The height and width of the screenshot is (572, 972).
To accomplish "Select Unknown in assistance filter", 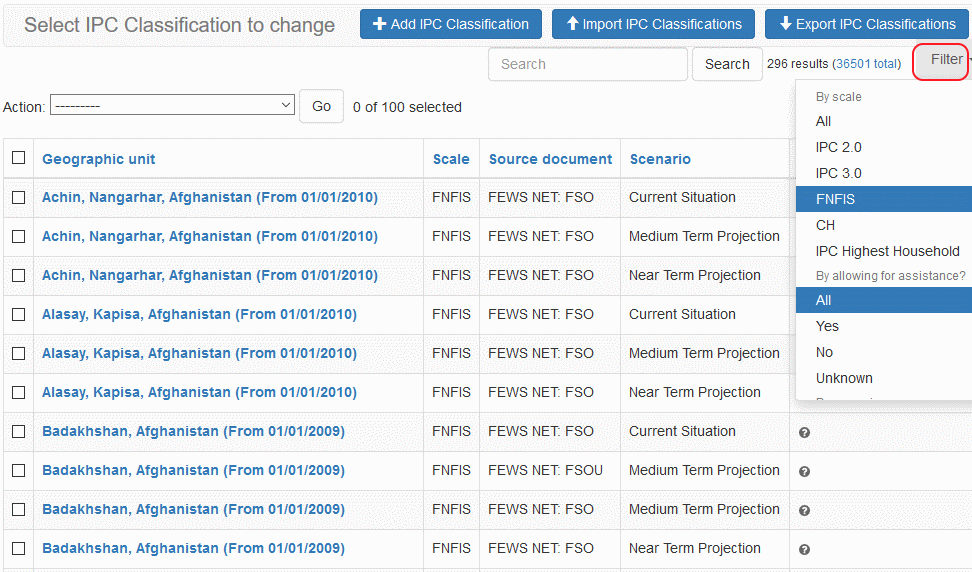I will click(x=844, y=378).
